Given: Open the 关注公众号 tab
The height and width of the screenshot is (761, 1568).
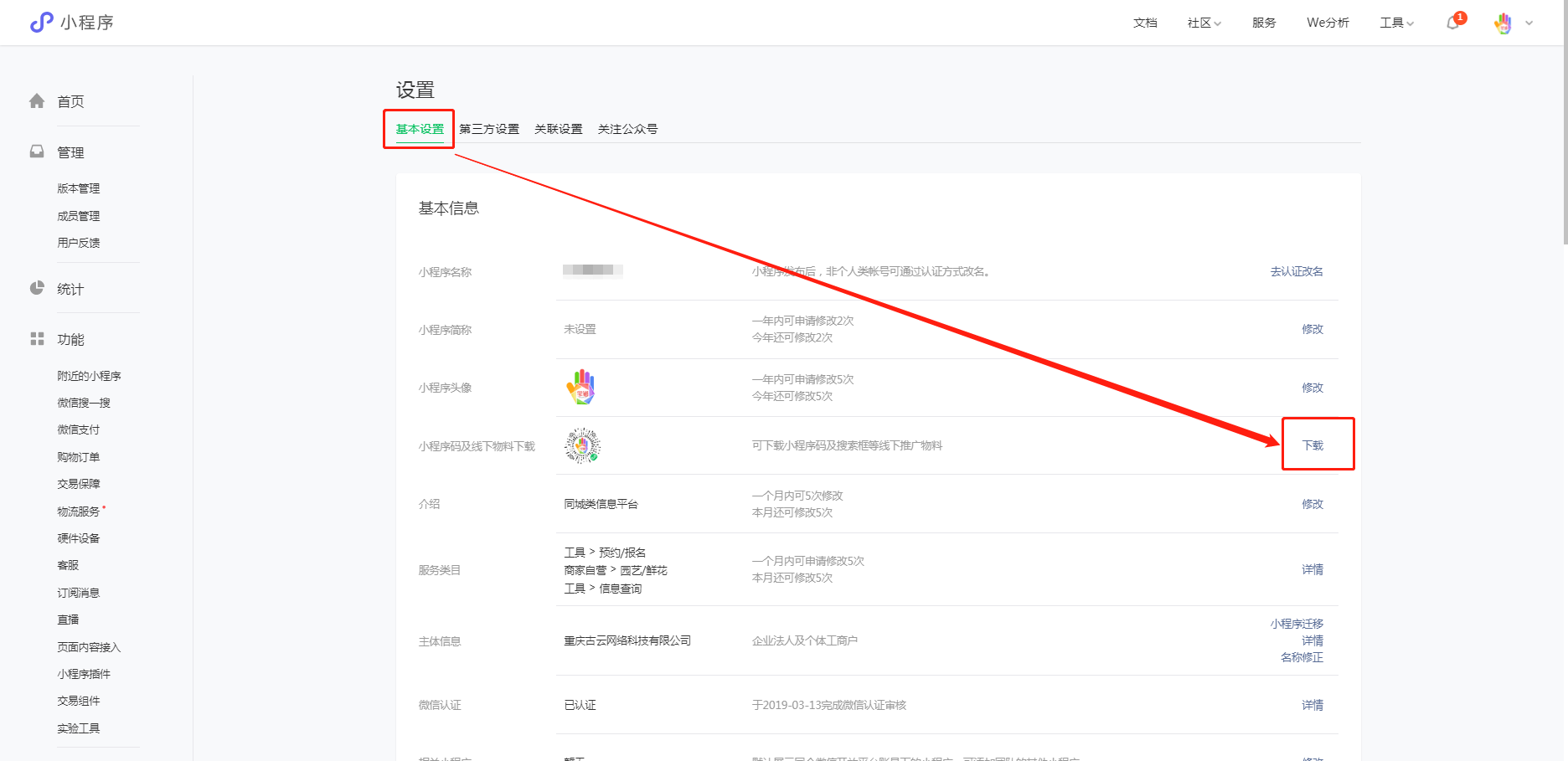Looking at the screenshot, I should (627, 129).
